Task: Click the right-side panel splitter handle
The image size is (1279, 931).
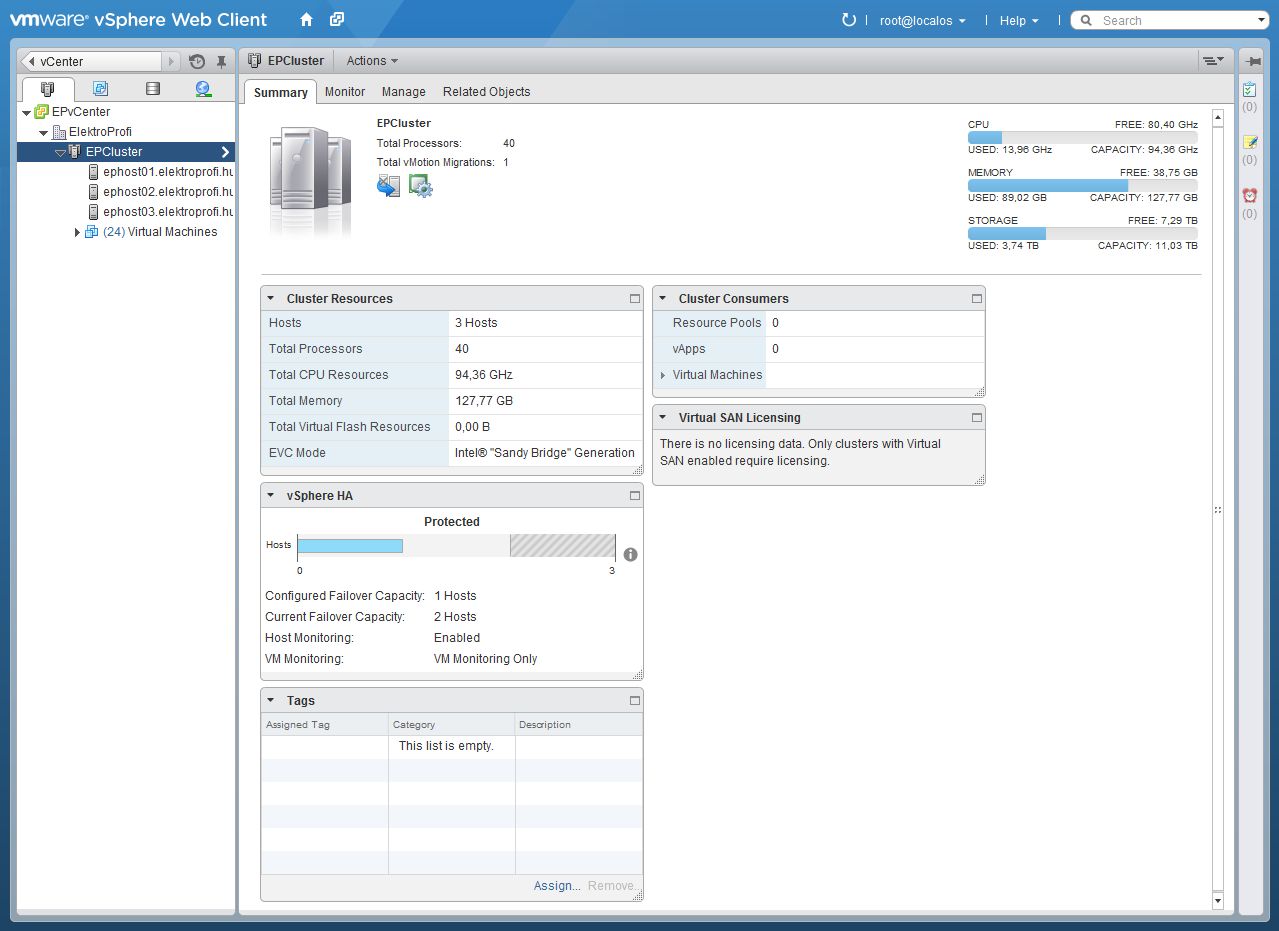Action: point(1217,510)
